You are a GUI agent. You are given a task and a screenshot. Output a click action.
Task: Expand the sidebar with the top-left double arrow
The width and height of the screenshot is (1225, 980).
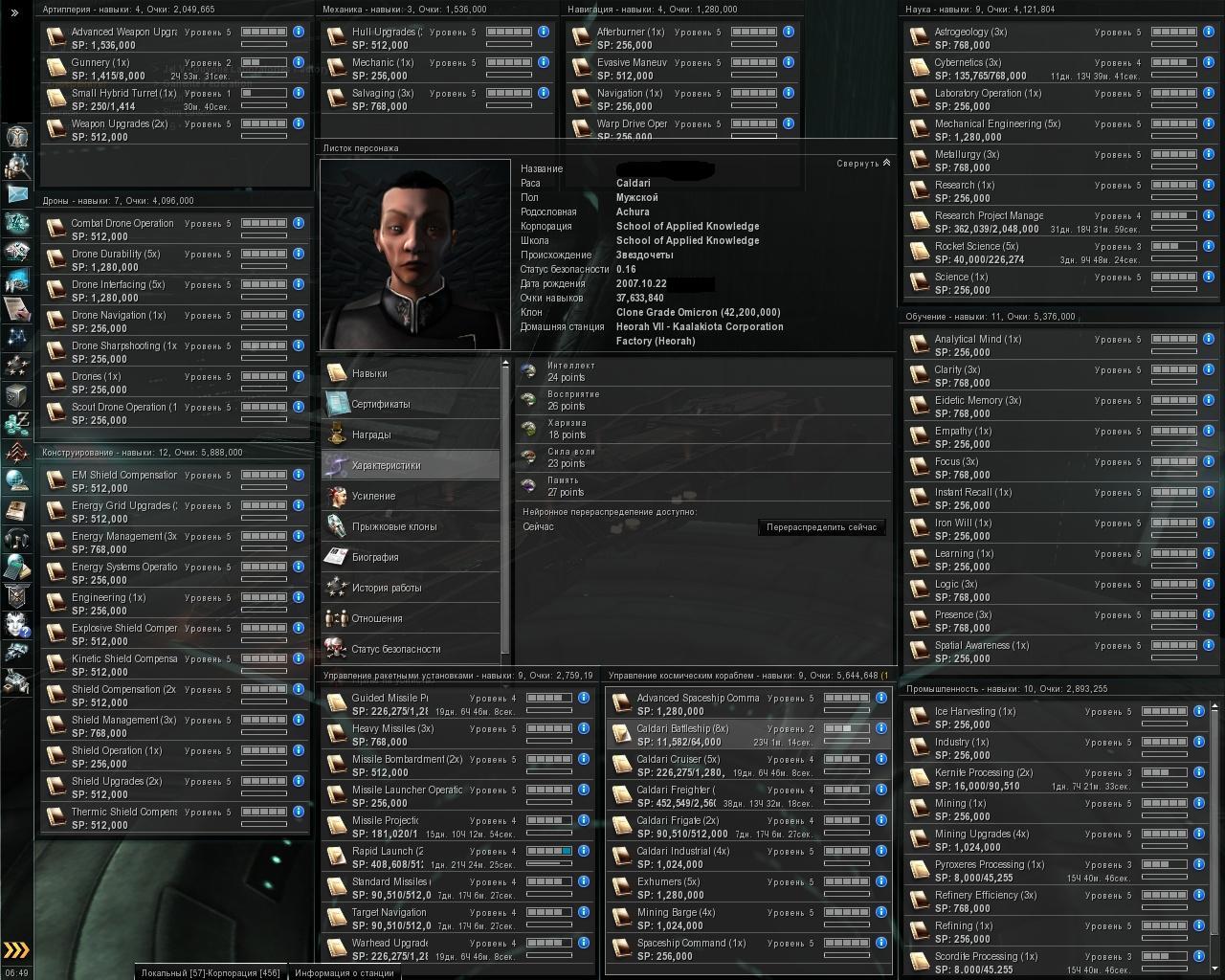click(15, 12)
